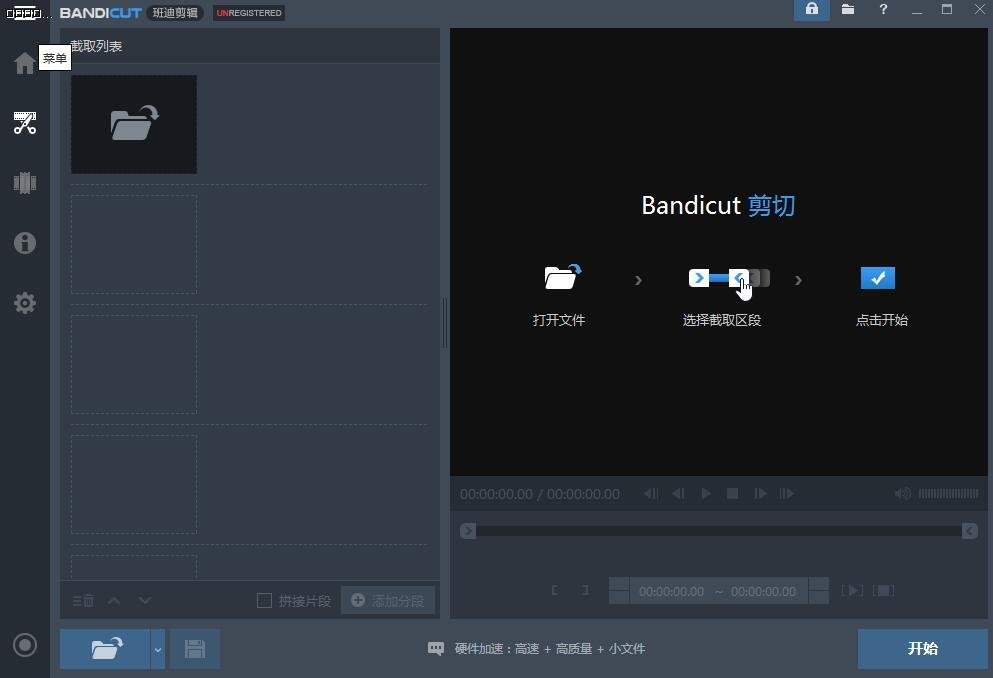
Task: Jump to the next keyframe
Action: click(x=787, y=494)
